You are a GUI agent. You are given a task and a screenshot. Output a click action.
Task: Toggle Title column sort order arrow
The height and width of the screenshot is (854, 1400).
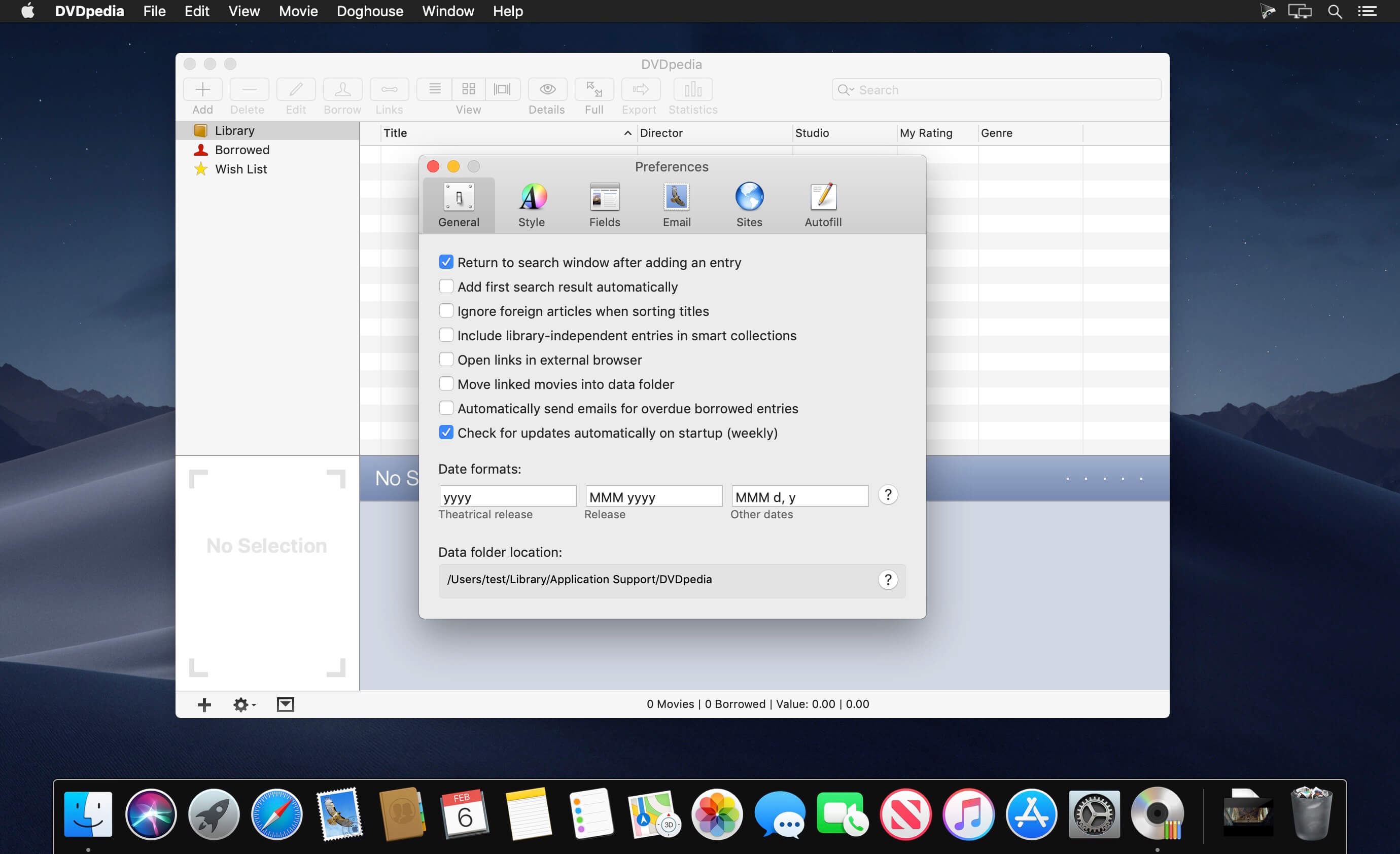point(627,133)
